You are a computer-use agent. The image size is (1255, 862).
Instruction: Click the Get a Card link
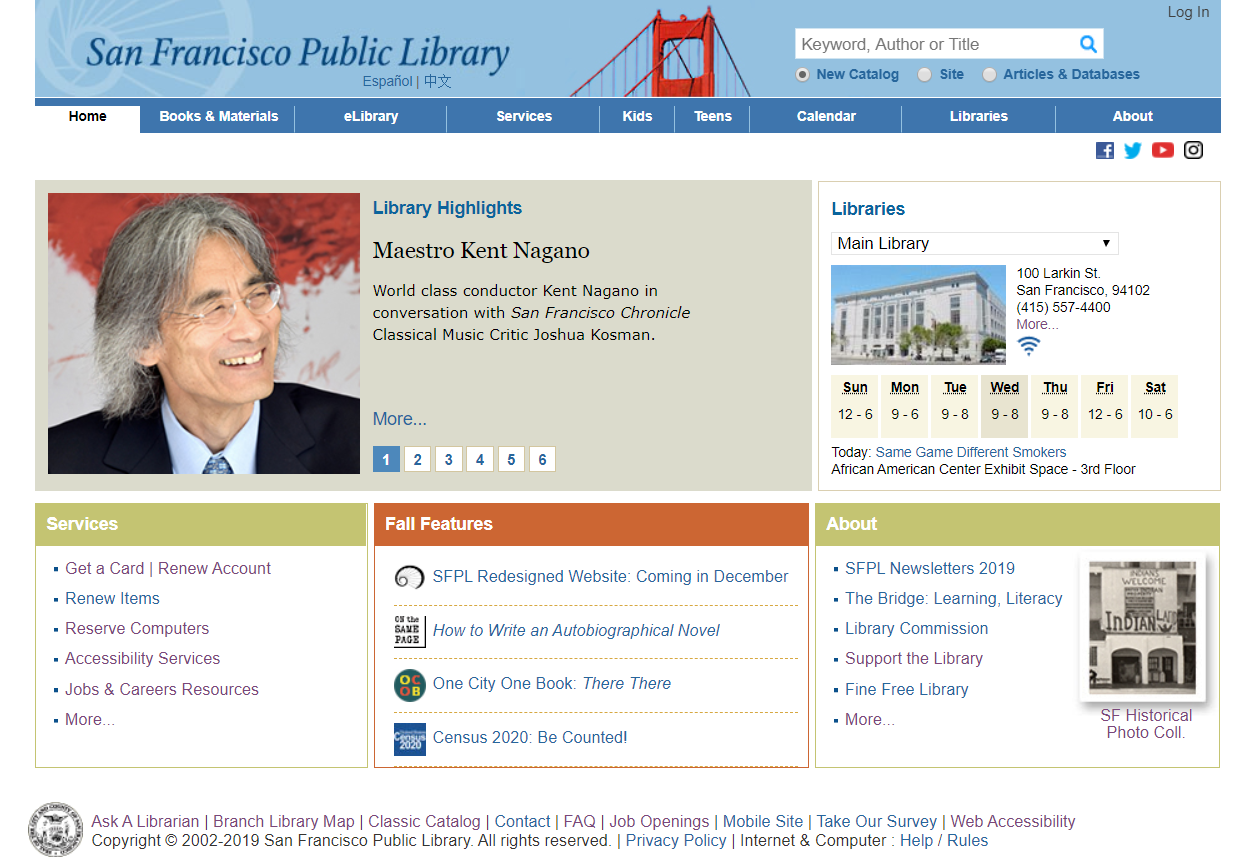pos(105,568)
